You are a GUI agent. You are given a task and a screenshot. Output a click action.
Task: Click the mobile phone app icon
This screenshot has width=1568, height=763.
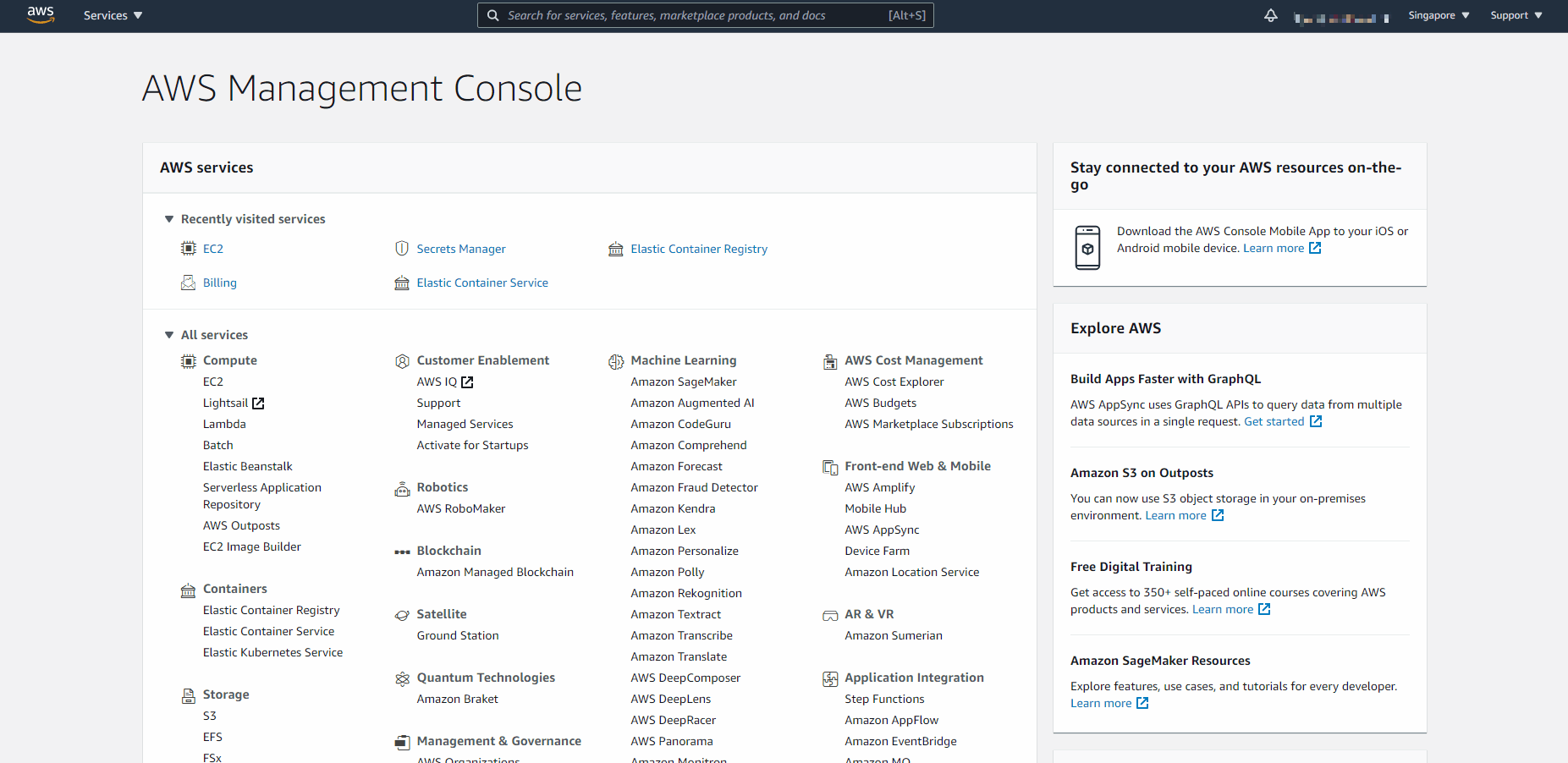point(1087,248)
